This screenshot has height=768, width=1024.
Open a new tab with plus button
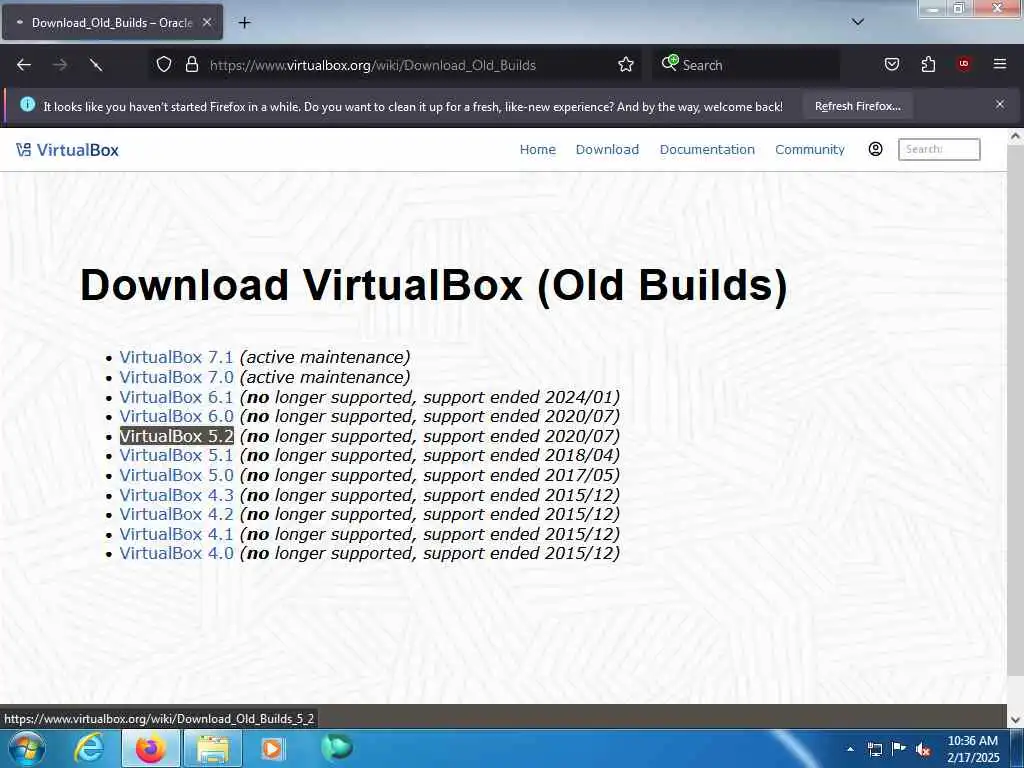pos(244,23)
